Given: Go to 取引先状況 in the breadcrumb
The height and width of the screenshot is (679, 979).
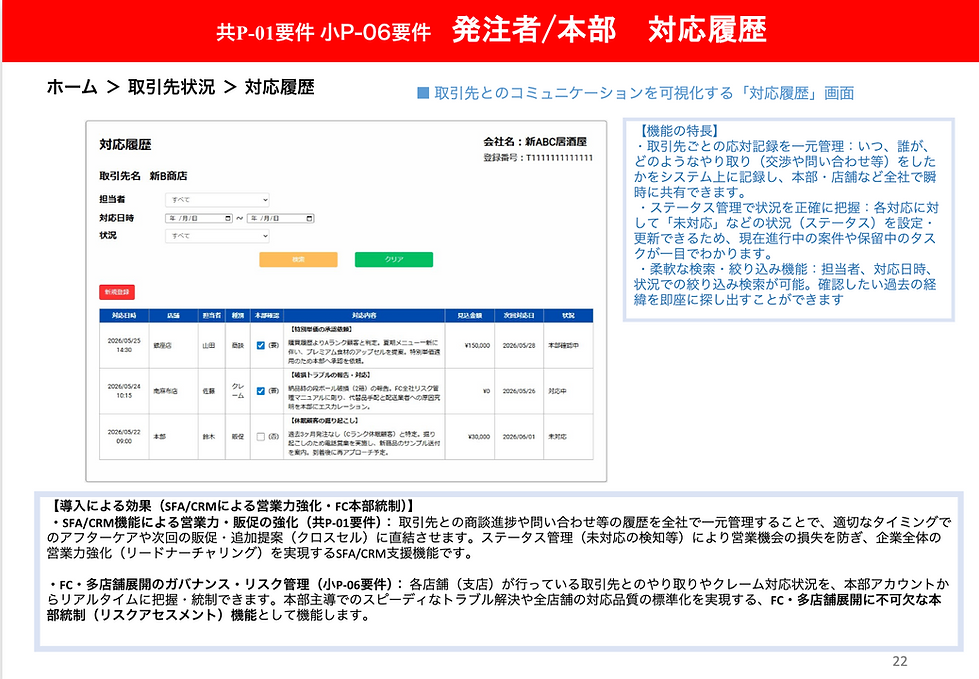Looking at the screenshot, I should click(x=171, y=87).
